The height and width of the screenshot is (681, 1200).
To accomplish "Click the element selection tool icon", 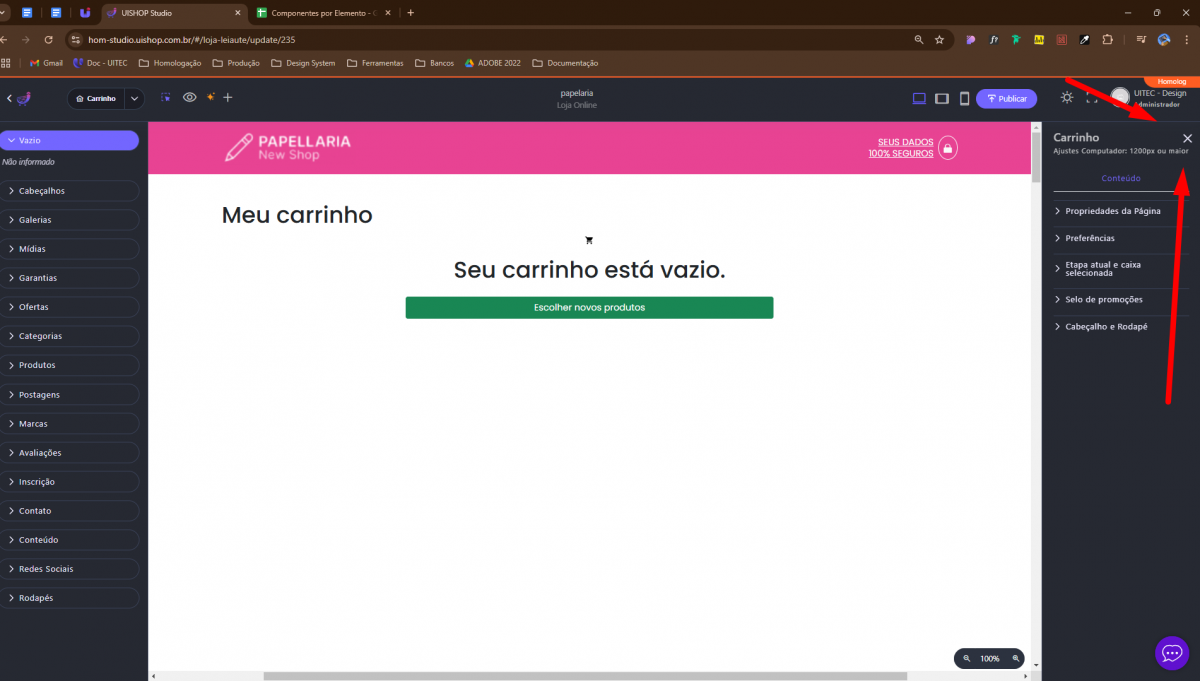I will (x=165, y=98).
